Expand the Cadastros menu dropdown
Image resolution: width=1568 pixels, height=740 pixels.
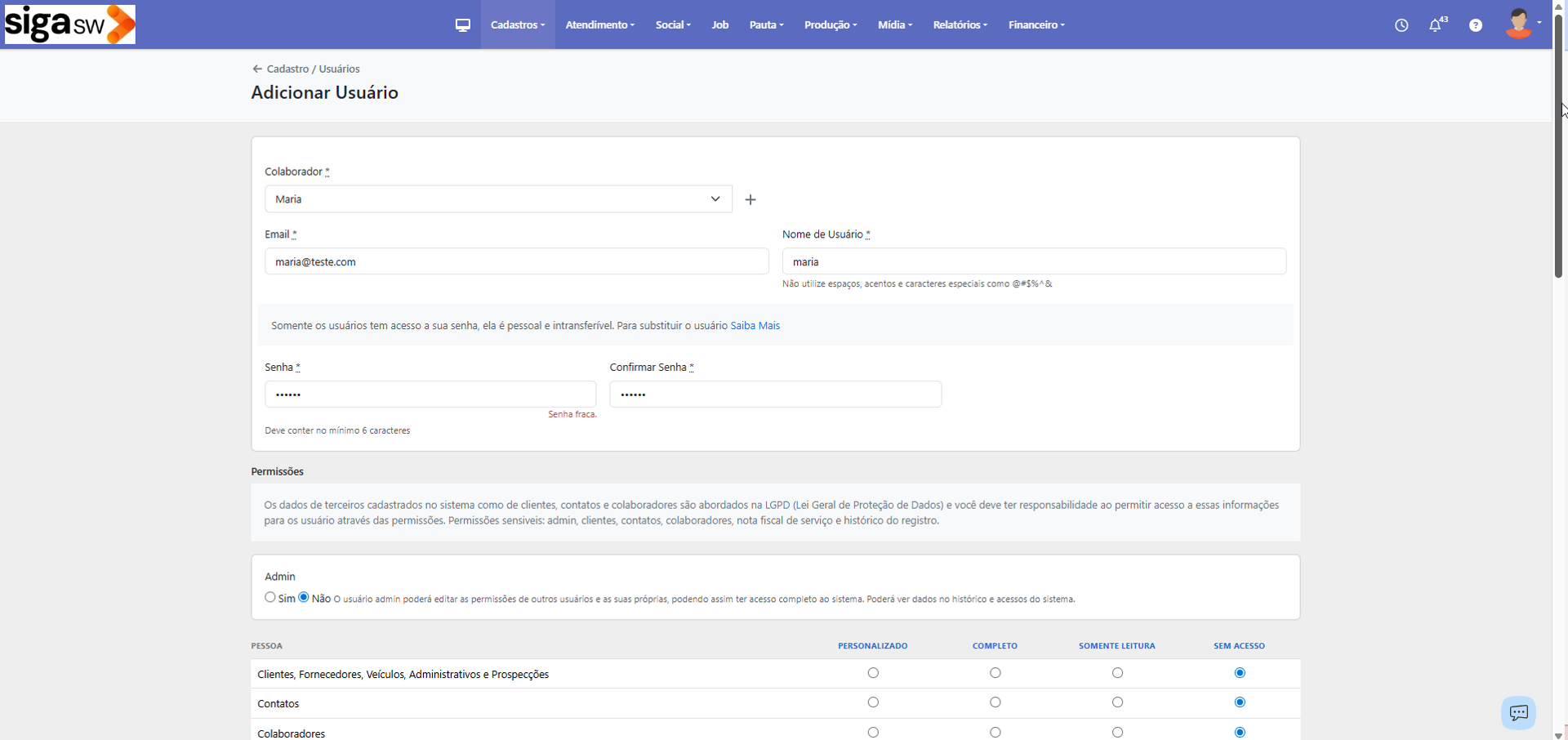click(x=517, y=25)
